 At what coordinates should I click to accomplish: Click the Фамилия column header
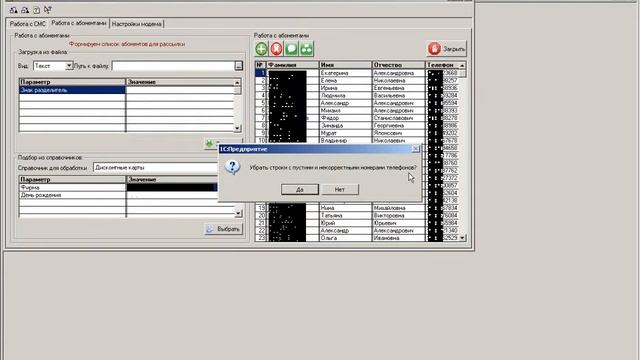click(292, 65)
